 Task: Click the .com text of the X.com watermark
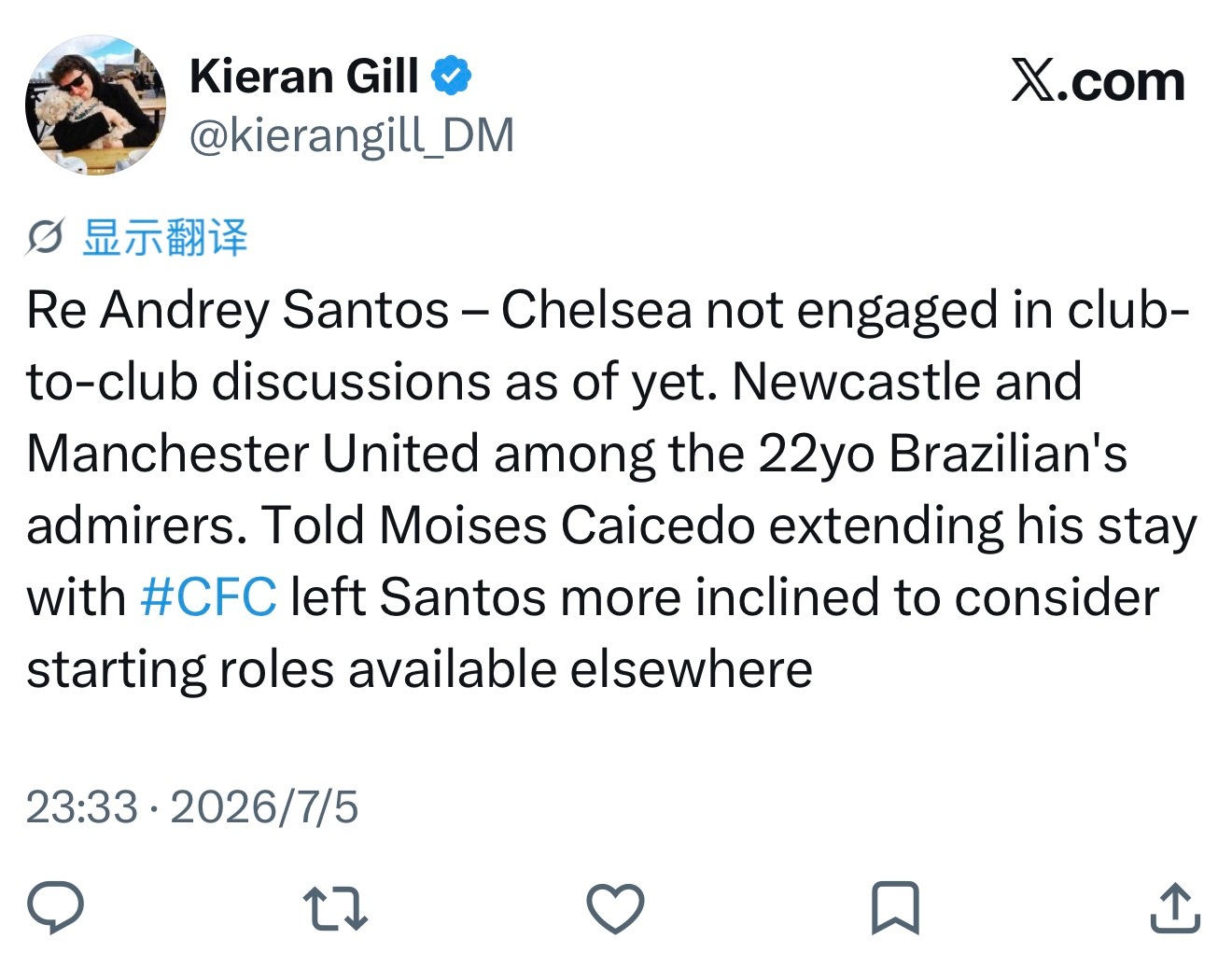[x=1123, y=82]
